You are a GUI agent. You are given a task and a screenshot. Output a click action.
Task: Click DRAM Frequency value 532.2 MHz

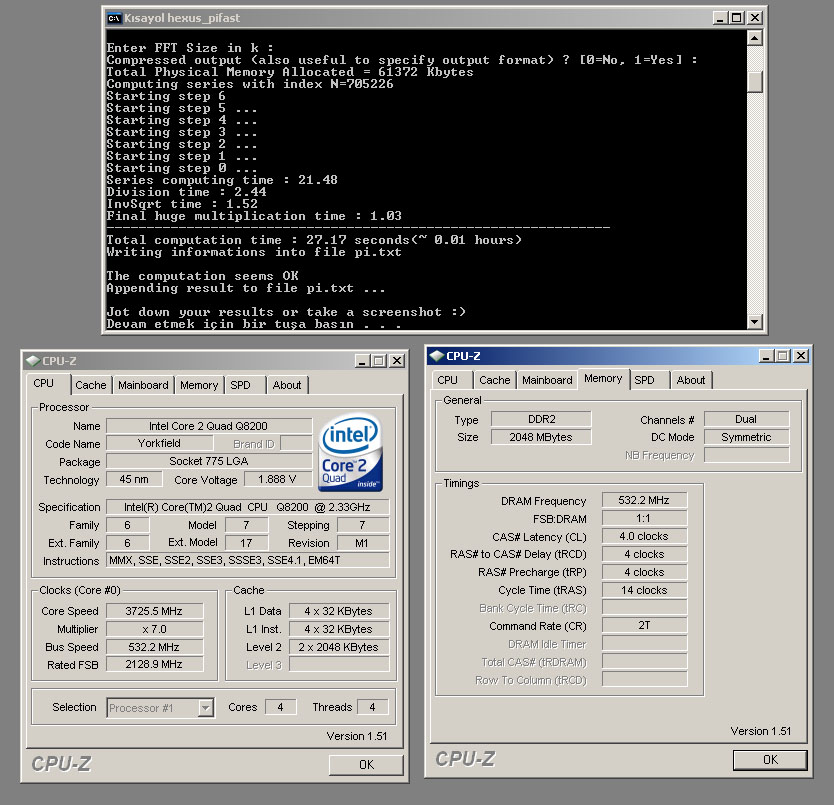coord(644,500)
